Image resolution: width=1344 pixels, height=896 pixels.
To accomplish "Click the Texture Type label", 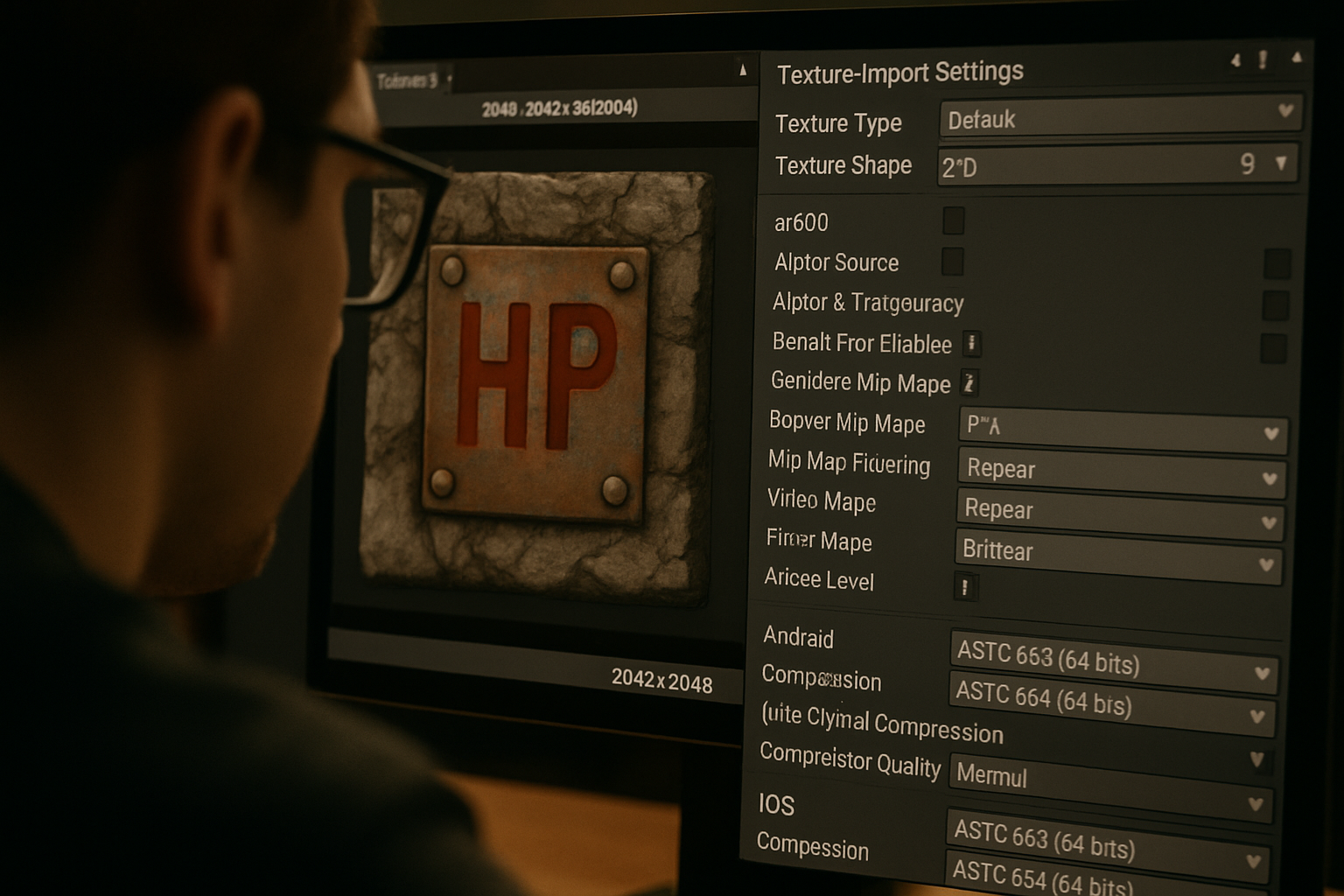I will pyautogui.click(x=838, y=123).
